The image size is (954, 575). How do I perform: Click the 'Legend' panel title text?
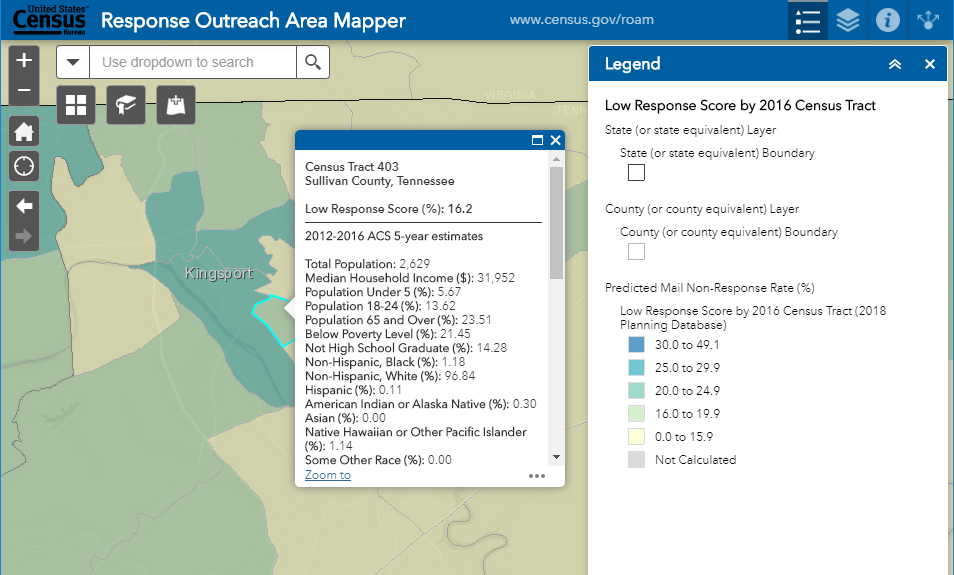(x=632, y=64)
